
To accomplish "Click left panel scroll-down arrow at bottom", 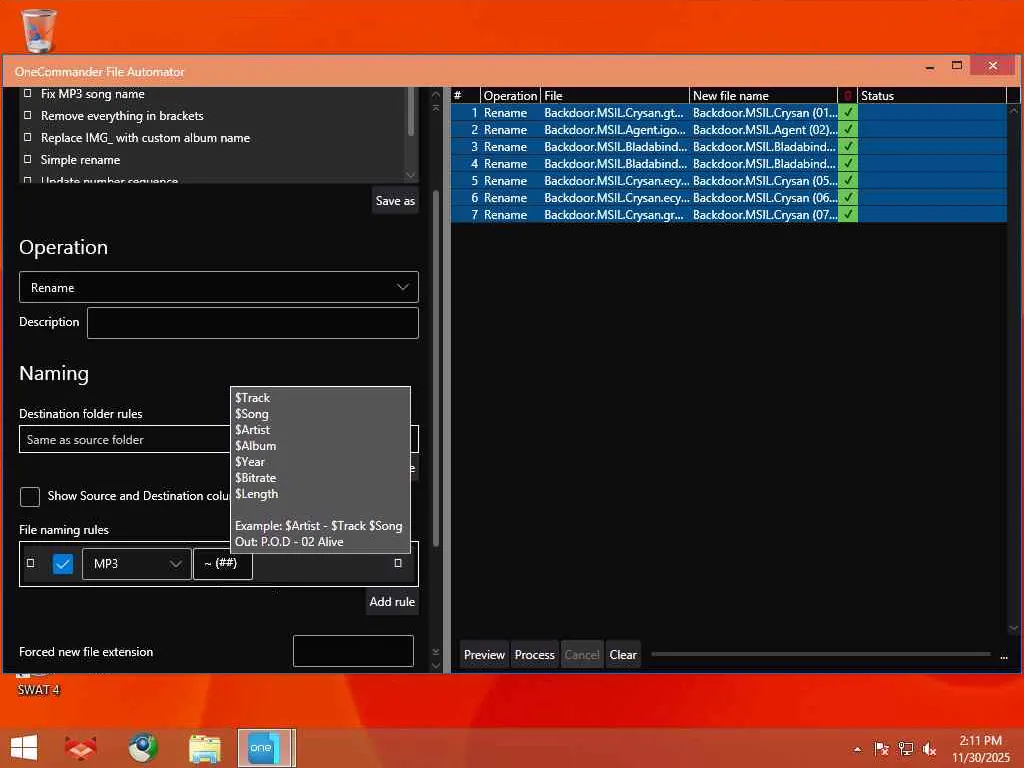I will pyautogui.click(x=436, y=665).
